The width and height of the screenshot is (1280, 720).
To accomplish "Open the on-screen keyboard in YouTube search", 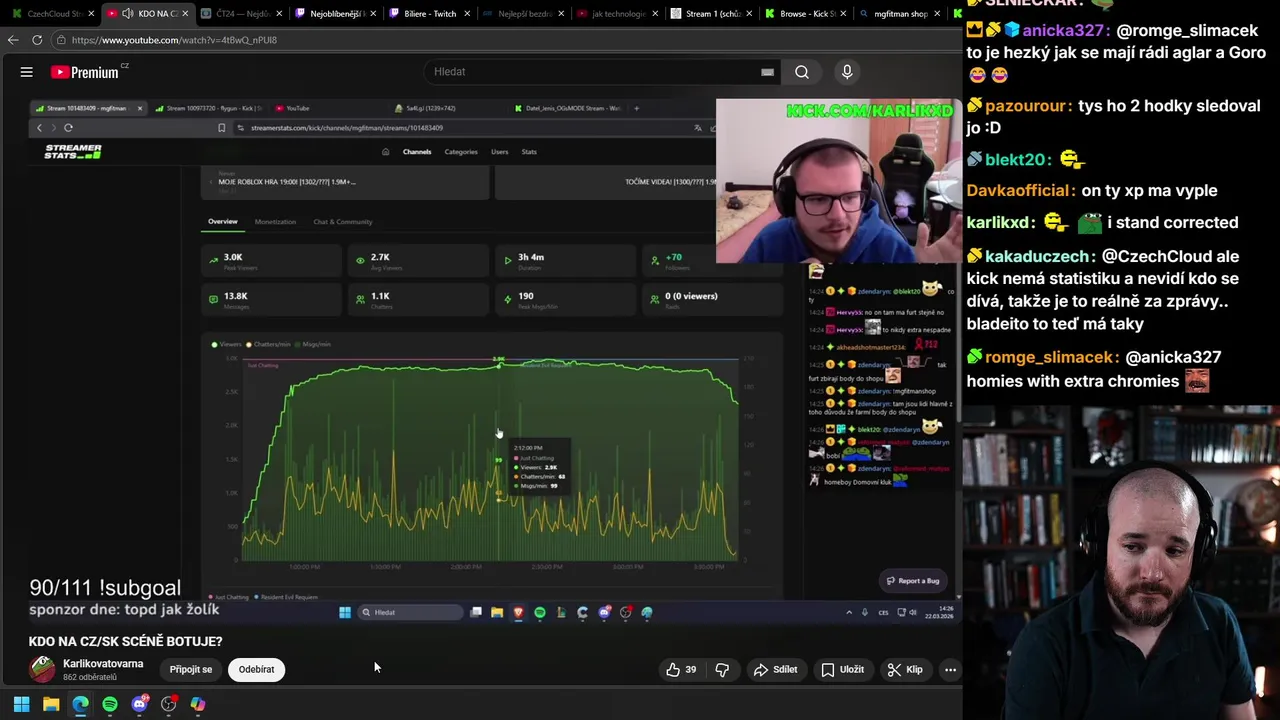I will point(767,72).
